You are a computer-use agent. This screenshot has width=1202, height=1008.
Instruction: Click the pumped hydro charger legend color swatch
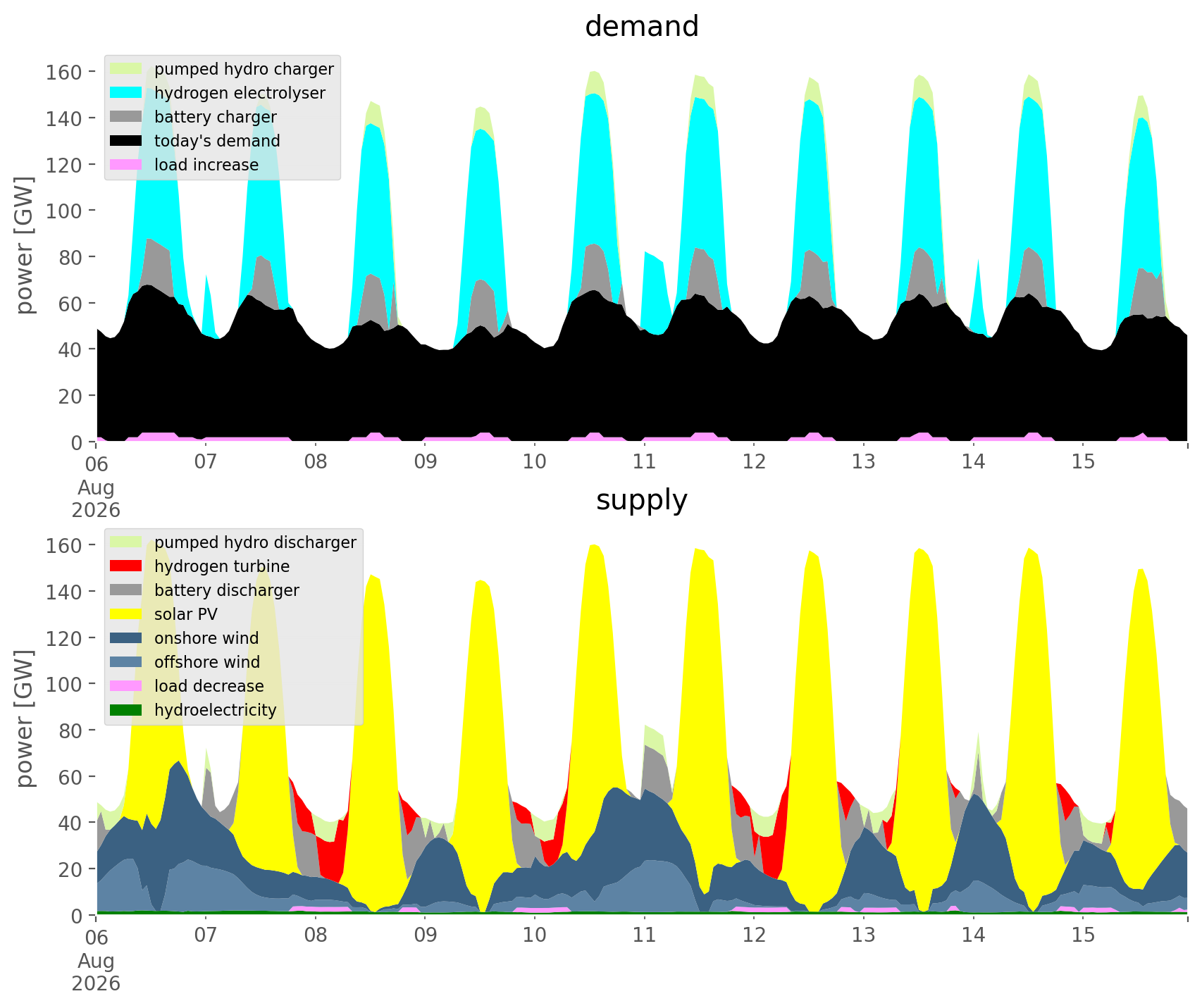click(x=127, y=69)
